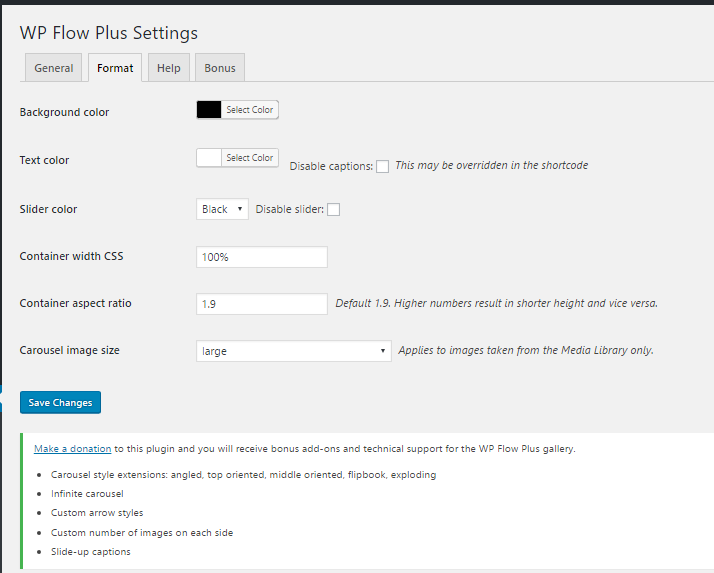Click the Slider color dropdown arrow
Viewport: 714px width, 573px height.
(x=240, y=209)
